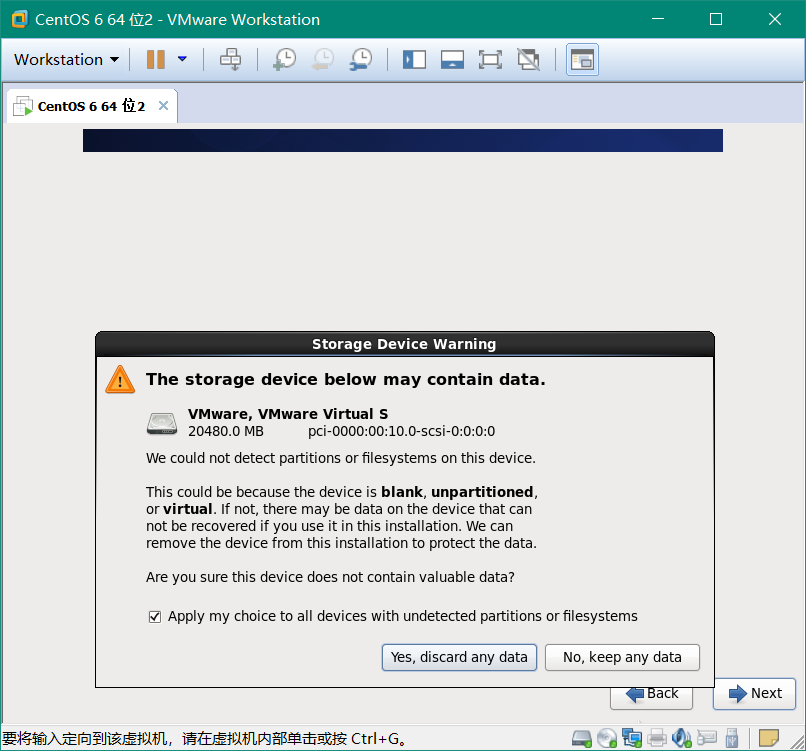
Task: Click the hard drive icon in dialog
Action: coord(162,423)
